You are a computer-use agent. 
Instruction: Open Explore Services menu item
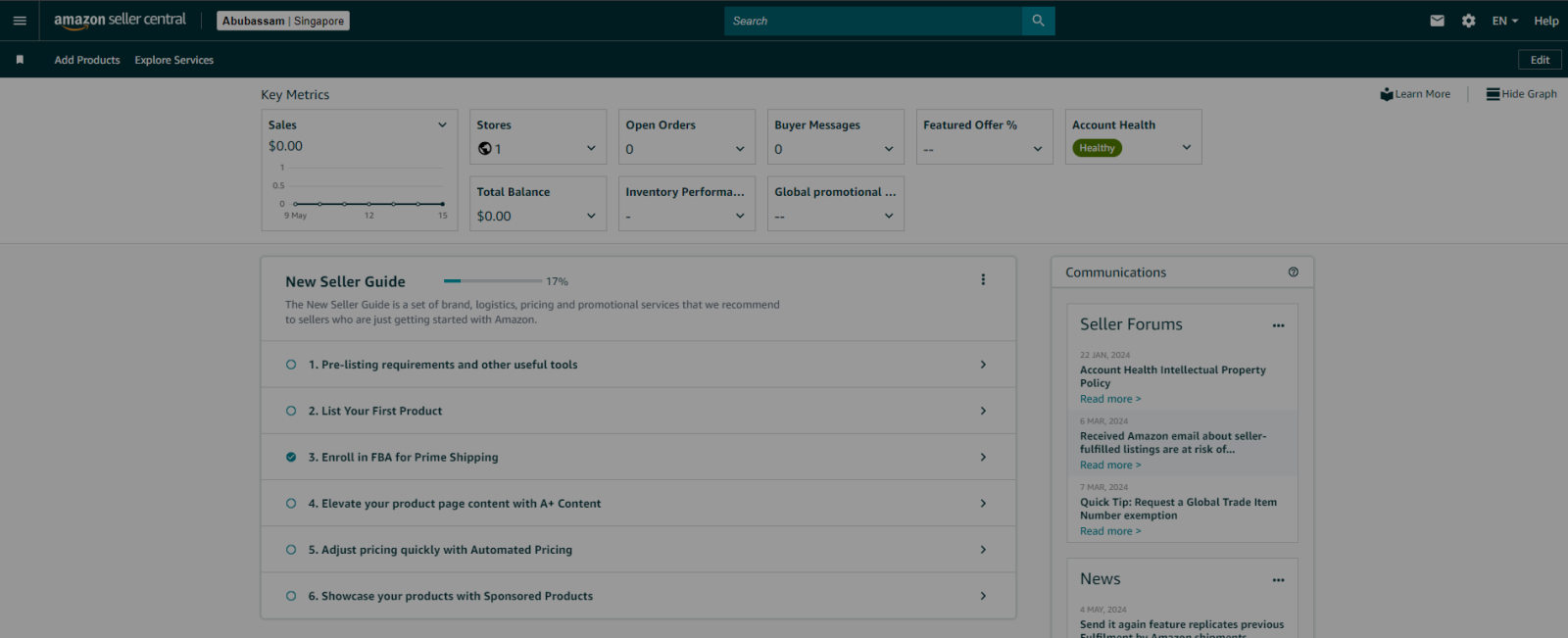point(173,60)
